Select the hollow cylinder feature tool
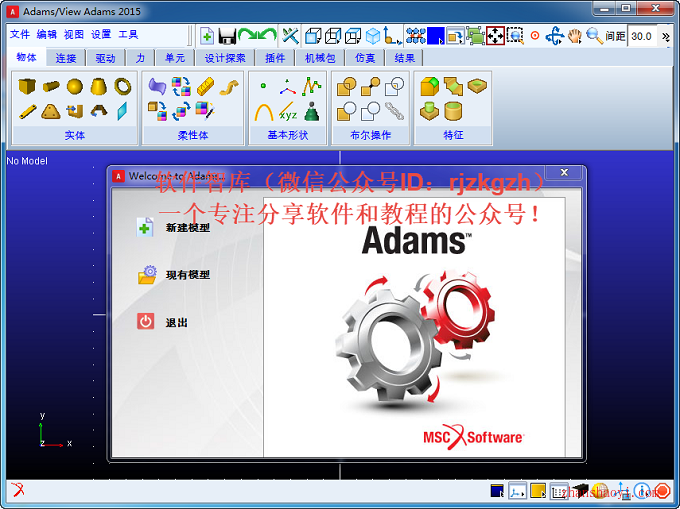680x509 pixels. (x=453, y=111)
